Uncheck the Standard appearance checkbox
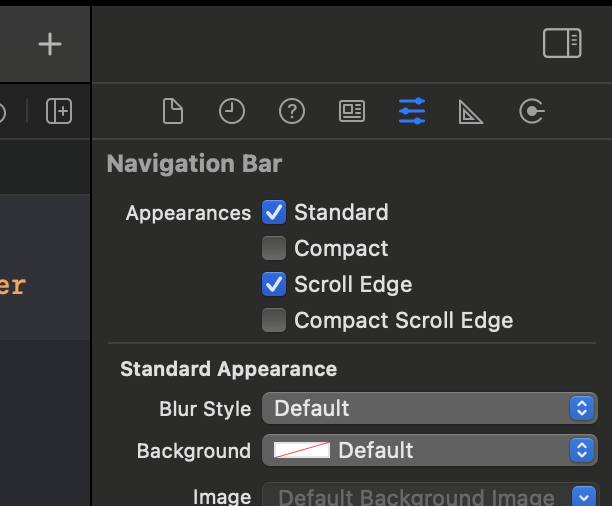612x506 pixels. (x=274, y=212)
